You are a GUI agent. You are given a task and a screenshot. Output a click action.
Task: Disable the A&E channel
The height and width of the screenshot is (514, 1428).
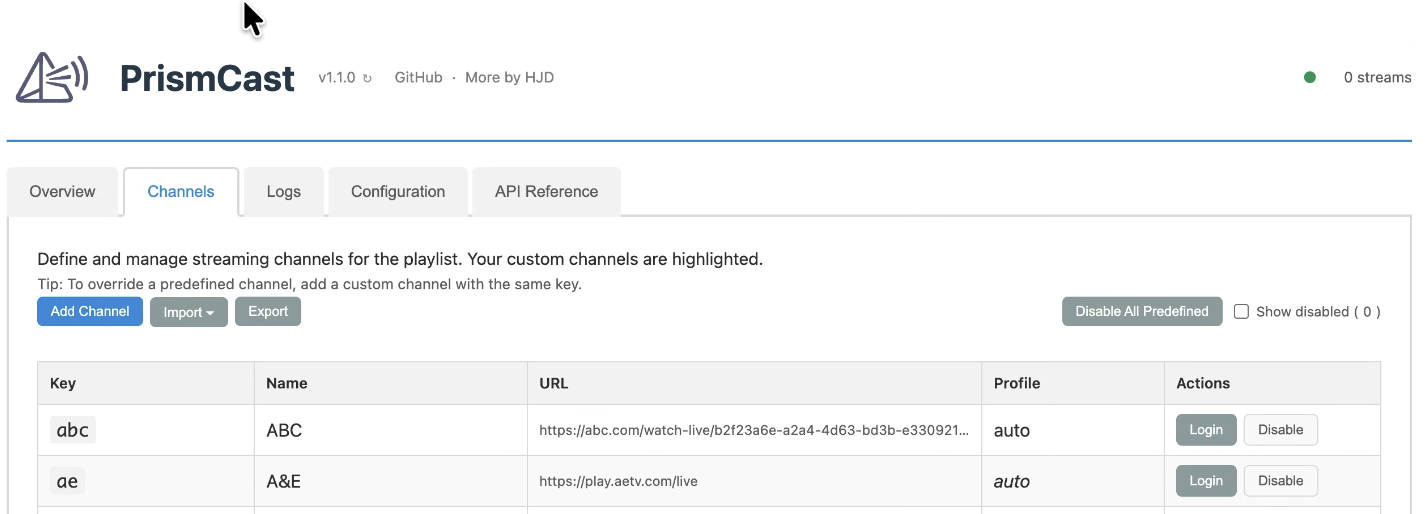click(x=1280, y=481)
